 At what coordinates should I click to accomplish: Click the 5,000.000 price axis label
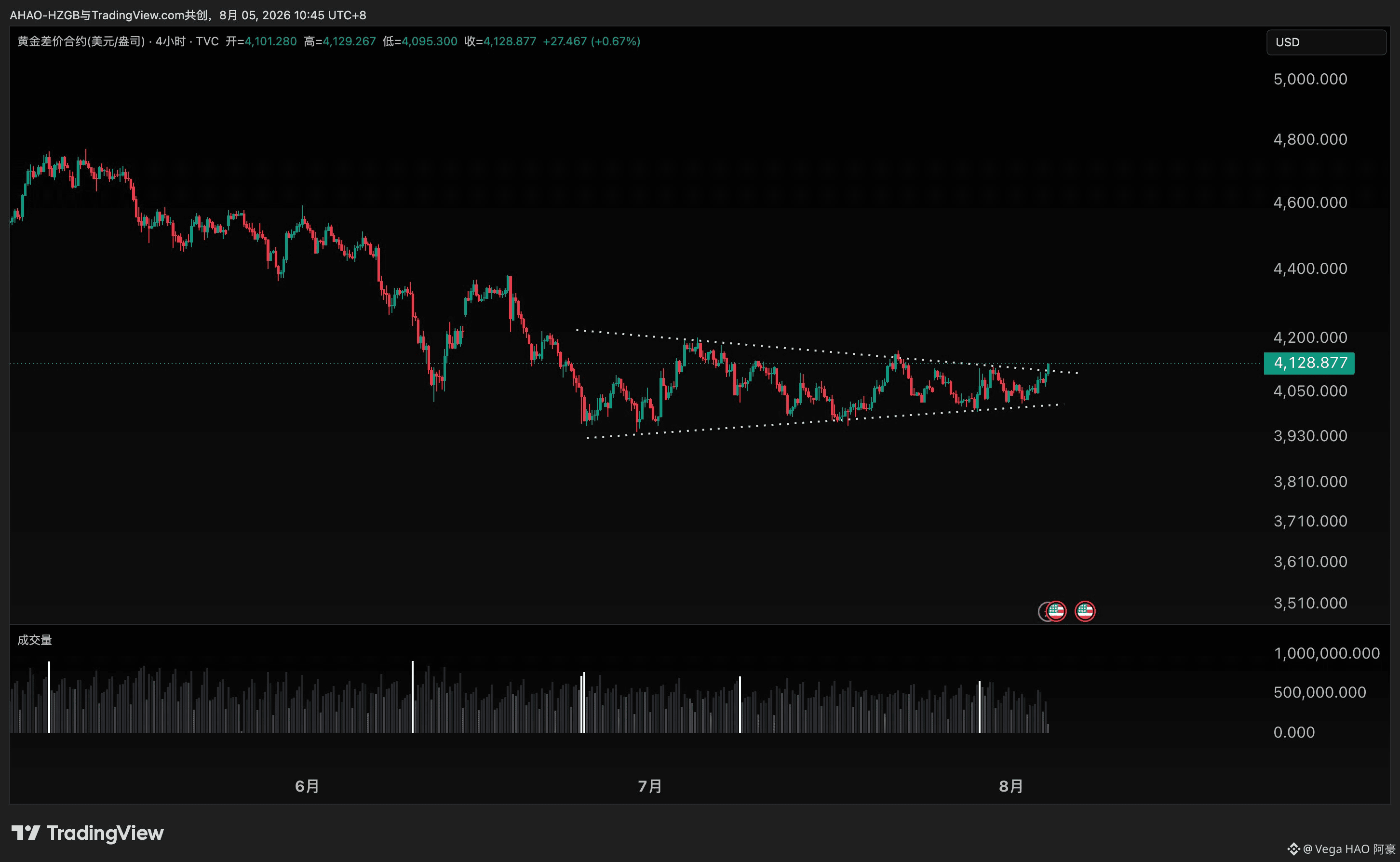1310,79
